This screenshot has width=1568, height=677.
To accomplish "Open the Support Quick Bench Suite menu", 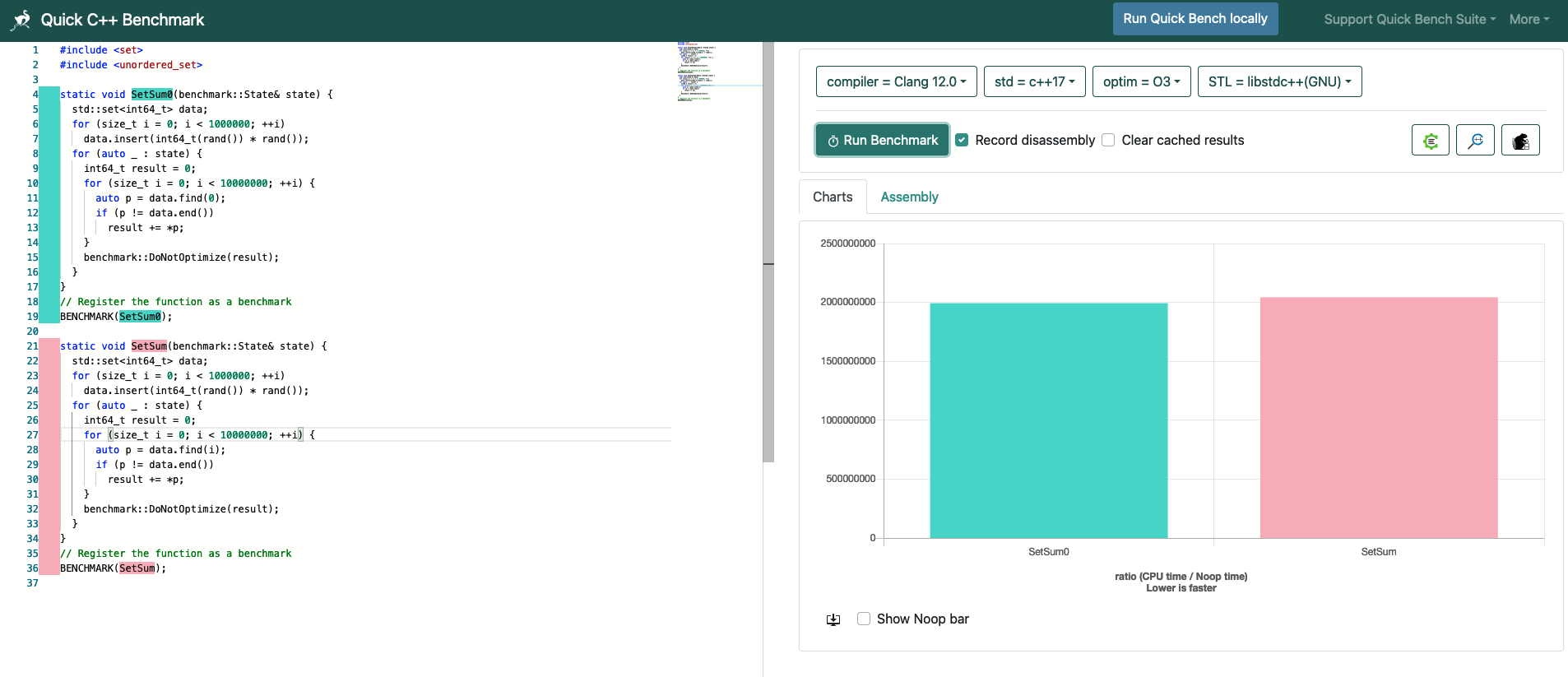I will coord(1409,20).
